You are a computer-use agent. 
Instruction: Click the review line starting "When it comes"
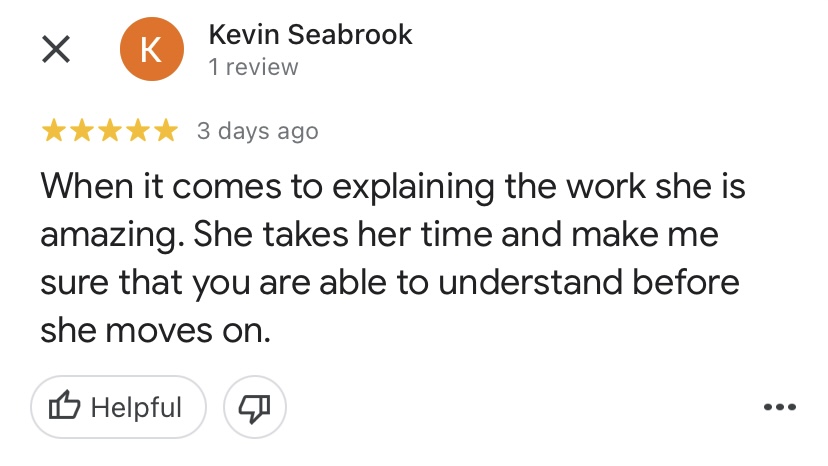click(x=391, y=187)
